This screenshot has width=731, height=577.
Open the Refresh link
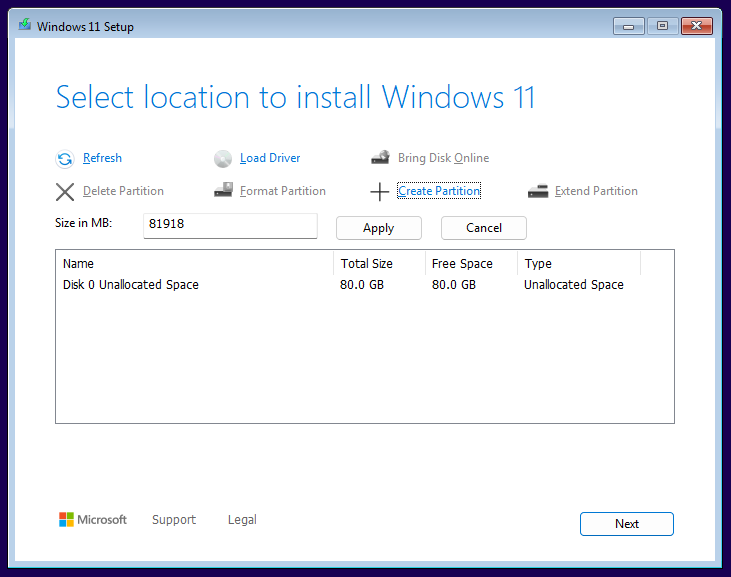[x=102, y=158]
